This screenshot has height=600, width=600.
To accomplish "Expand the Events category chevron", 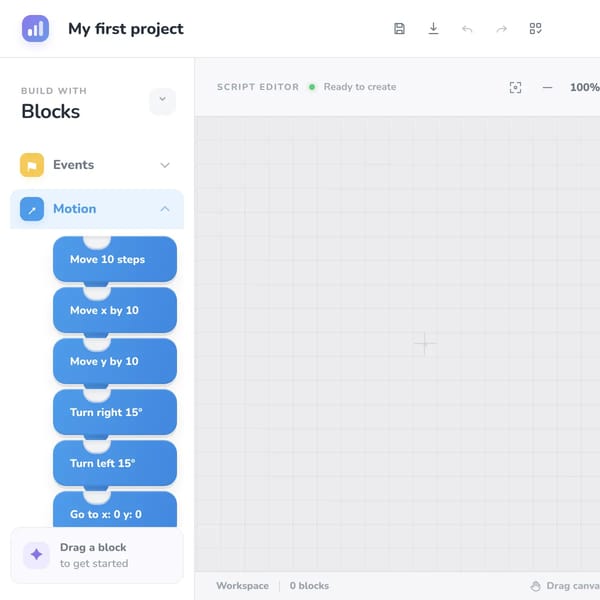I will click(165, 165).
